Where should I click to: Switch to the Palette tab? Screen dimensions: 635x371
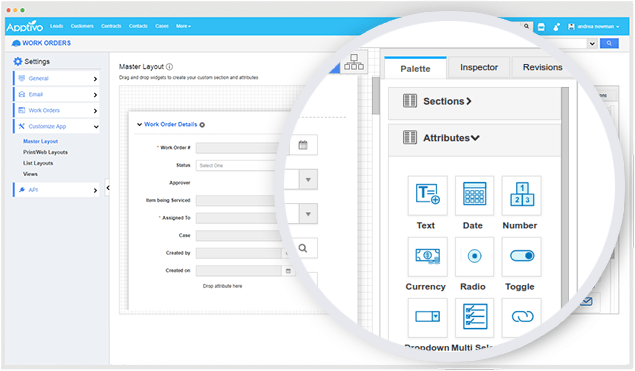coord(415,68)
